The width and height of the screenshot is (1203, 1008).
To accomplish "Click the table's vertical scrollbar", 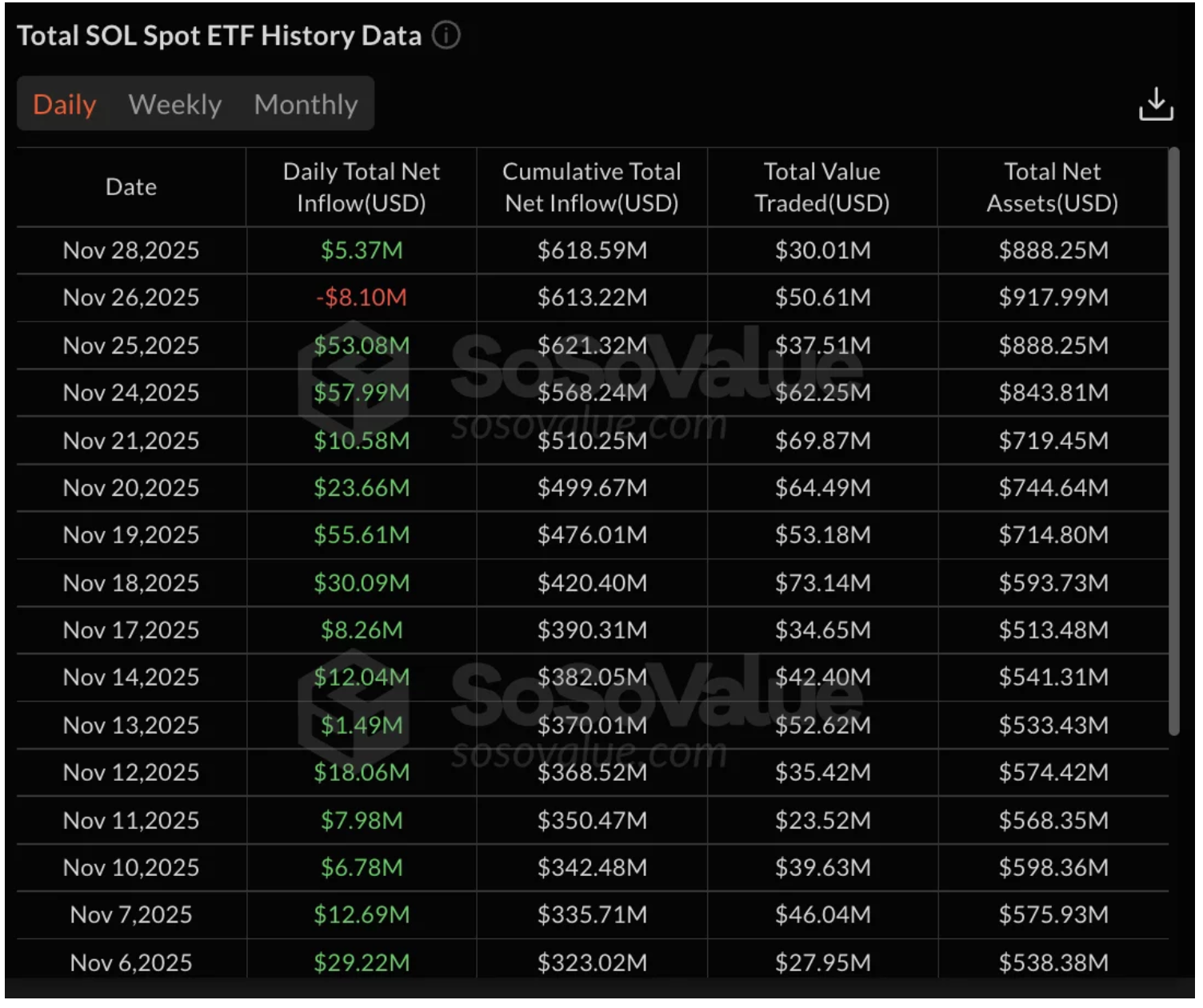I will point(1173,440).
